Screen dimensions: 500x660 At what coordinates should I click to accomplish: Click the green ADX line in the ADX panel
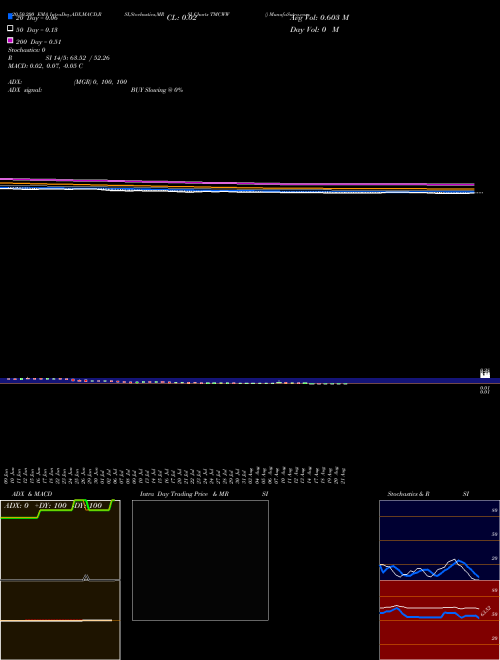(x=55, y=510)
